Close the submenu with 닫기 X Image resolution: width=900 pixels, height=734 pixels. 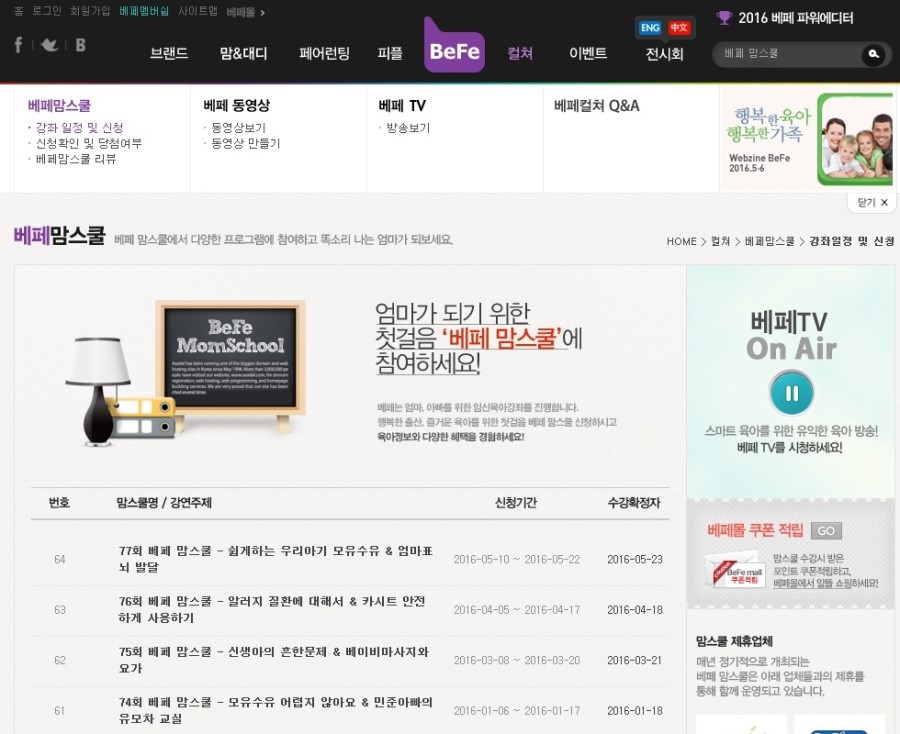pos(872,202)
